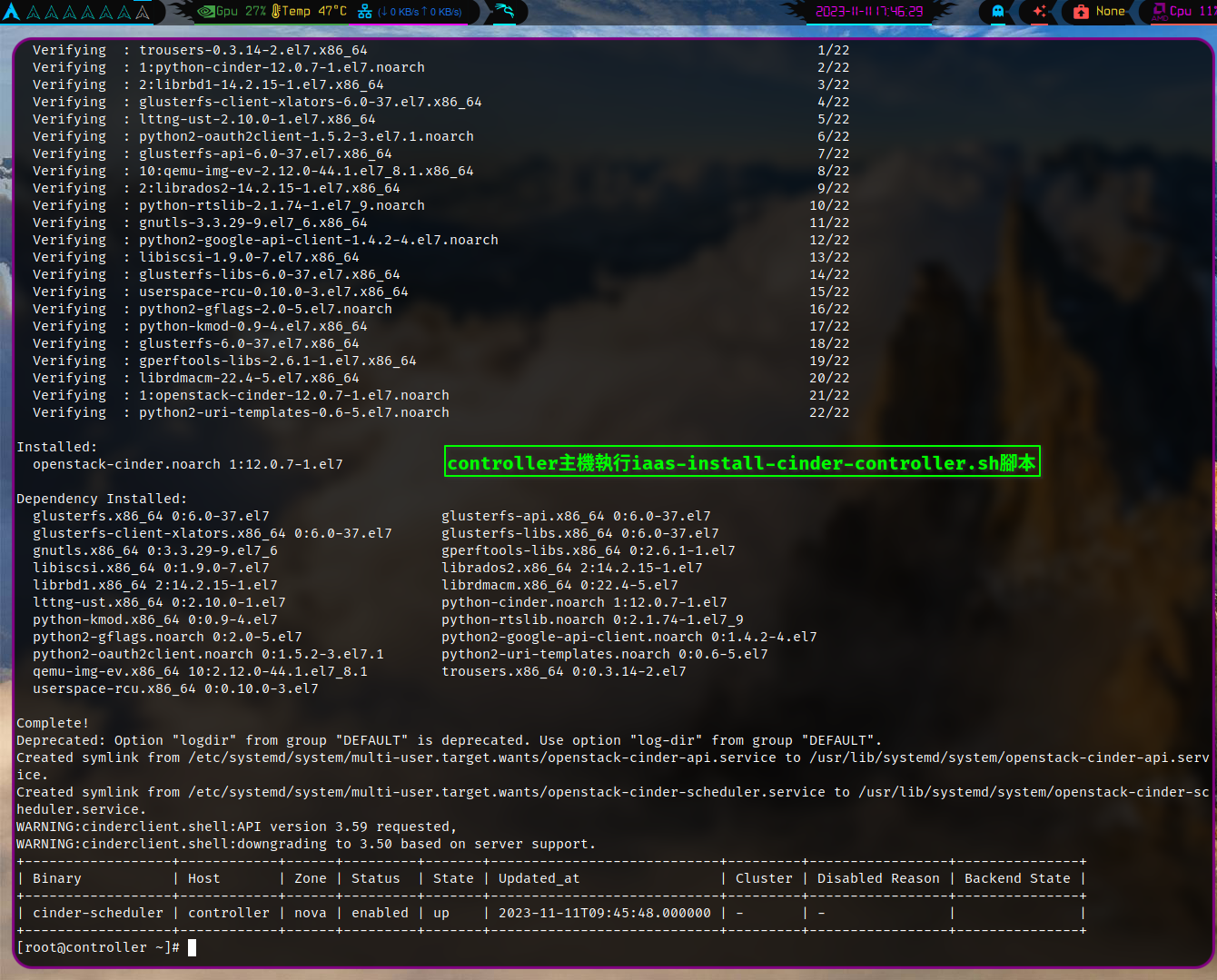Click the red briefcase updates icon

point(1082,12)
